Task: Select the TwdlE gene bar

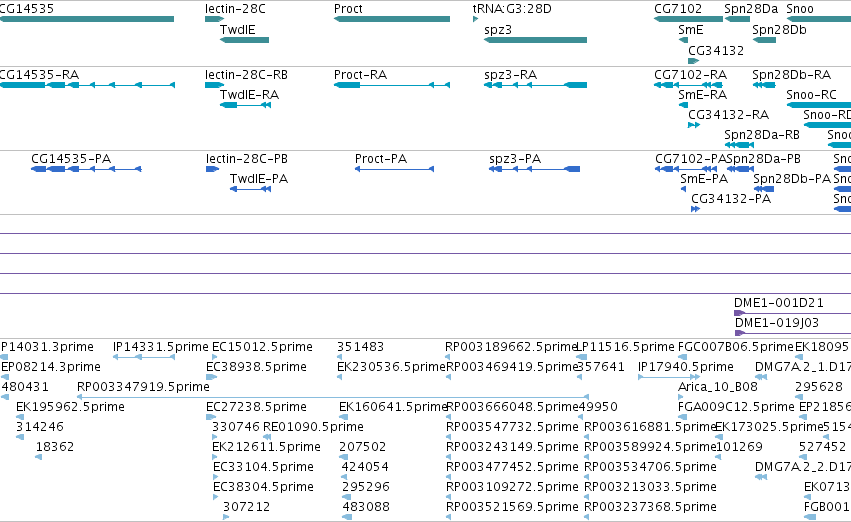Action: point(244,40)
